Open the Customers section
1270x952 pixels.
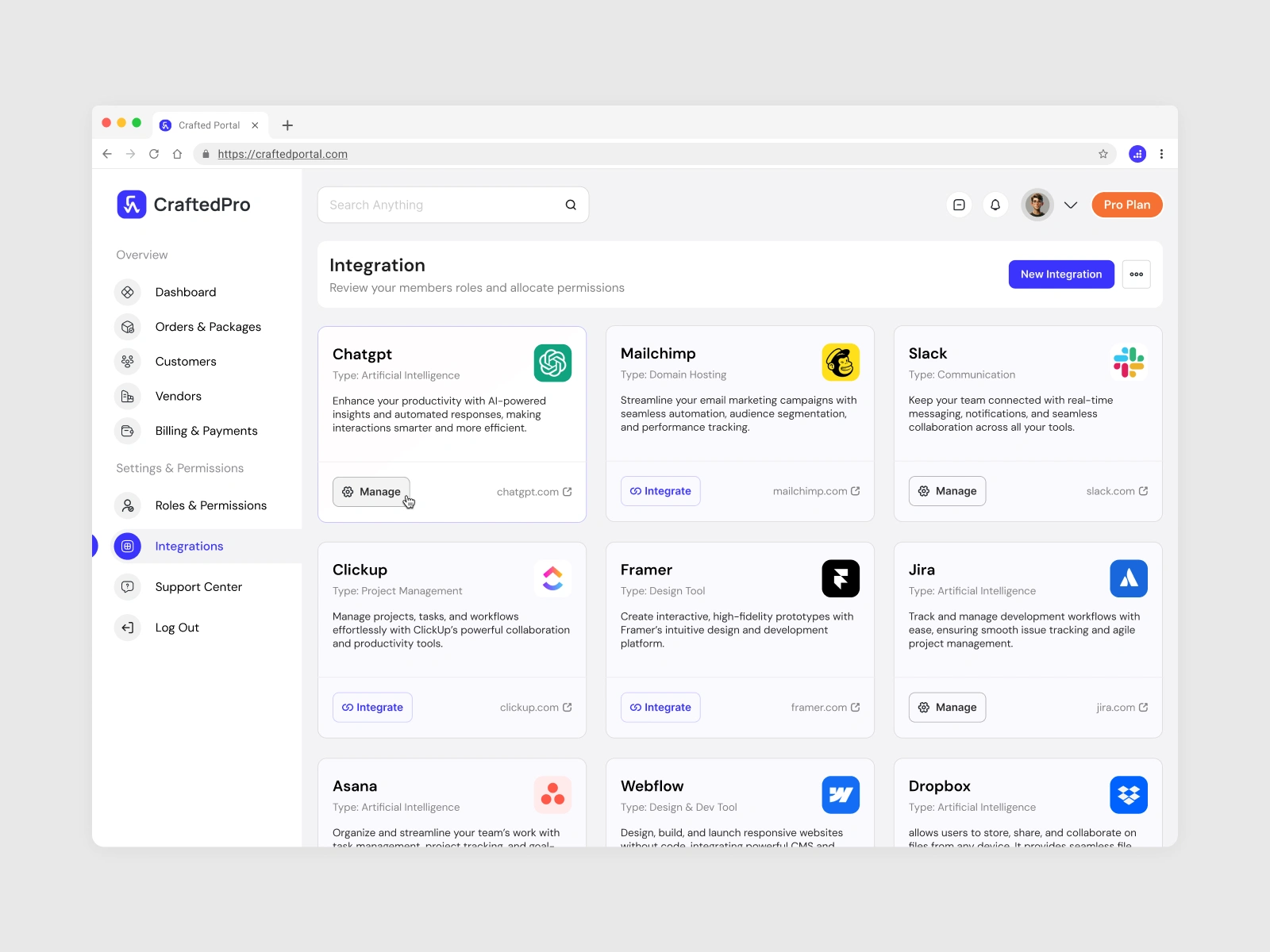[x=186, y=362]
